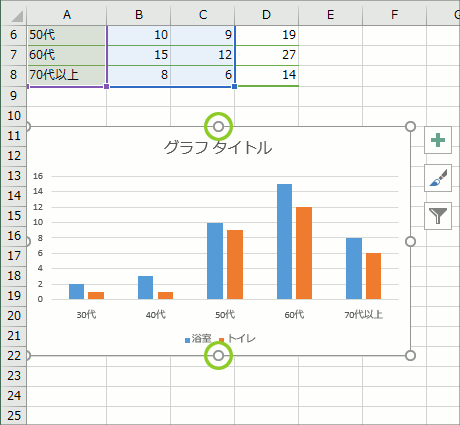Select cell C8 with value 6
The height and width of the screenshot is (425, 460).
pos(203,75)
